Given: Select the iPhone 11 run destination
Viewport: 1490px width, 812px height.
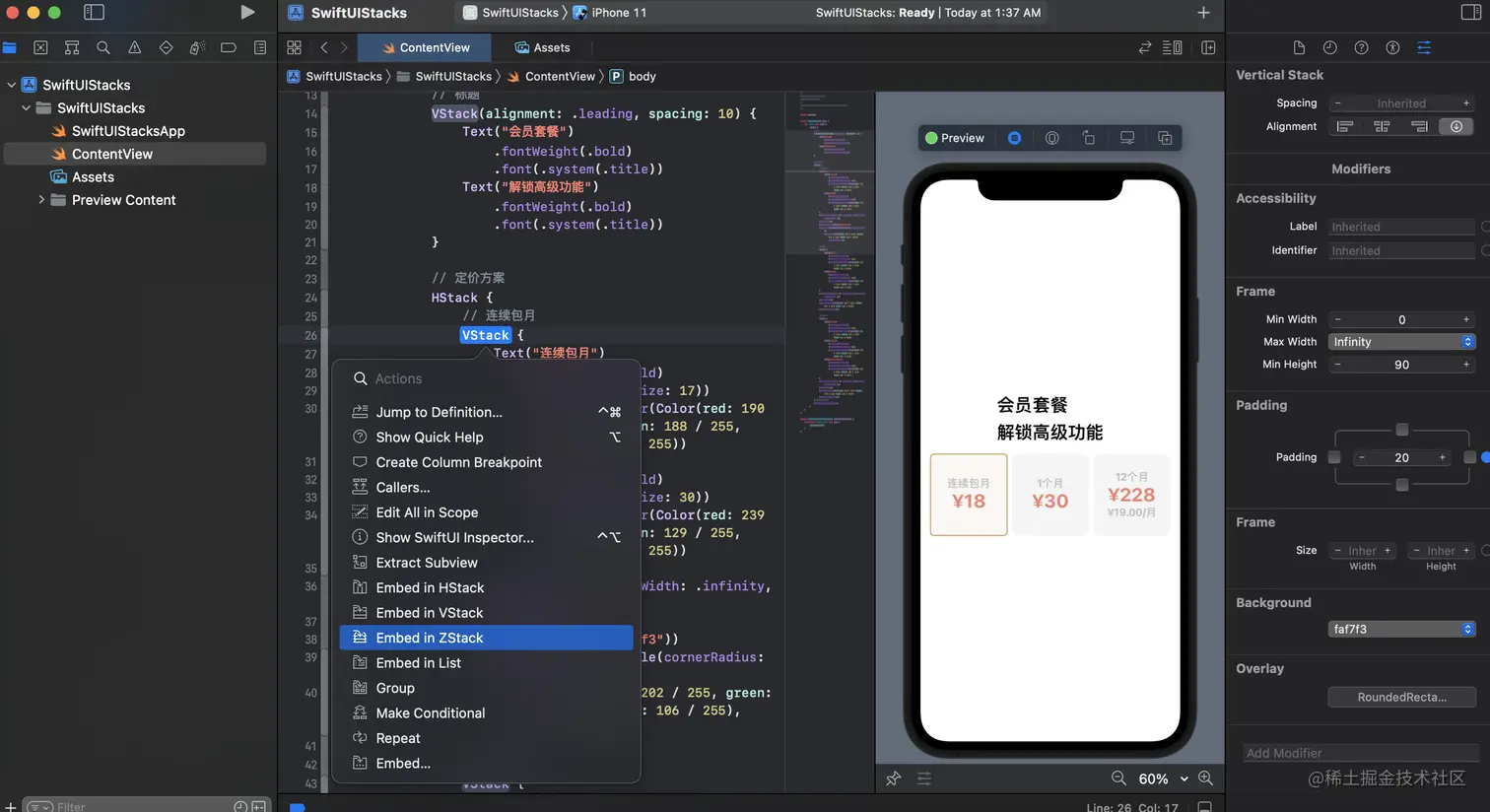Looking at the screenshot, I should [x=610, y=13].
